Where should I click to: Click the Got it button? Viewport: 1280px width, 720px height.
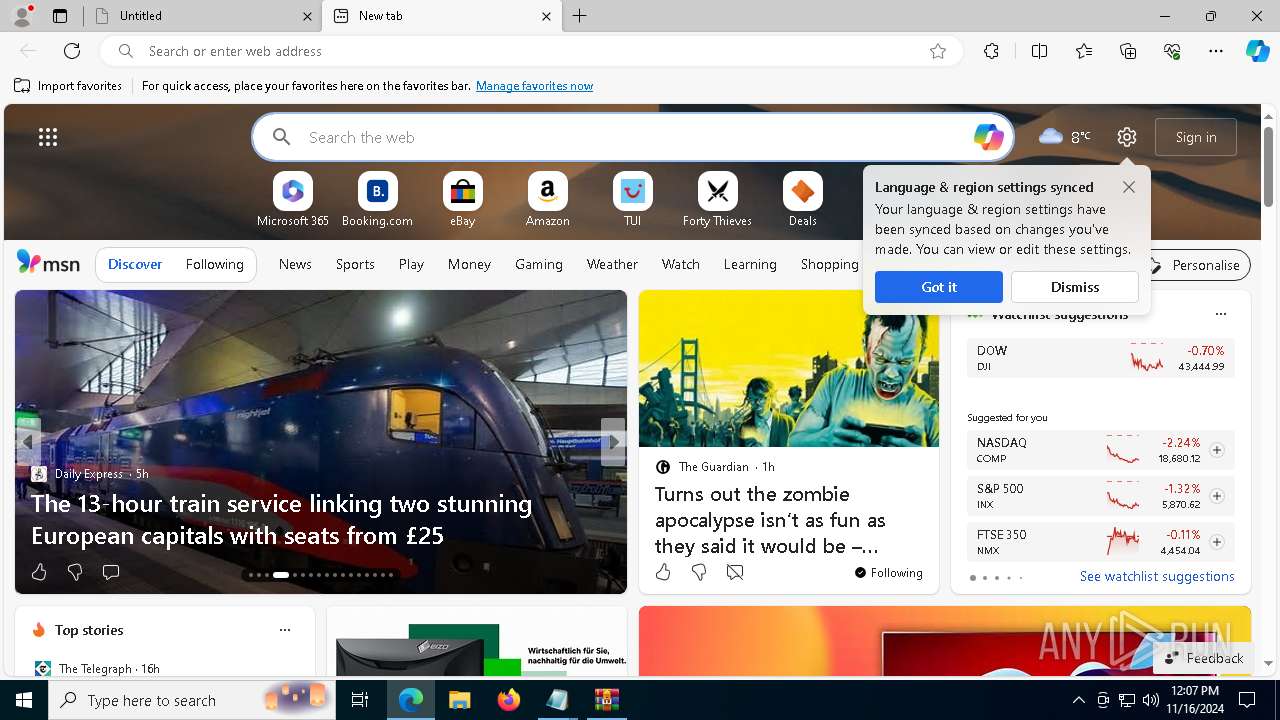point(939,287)
